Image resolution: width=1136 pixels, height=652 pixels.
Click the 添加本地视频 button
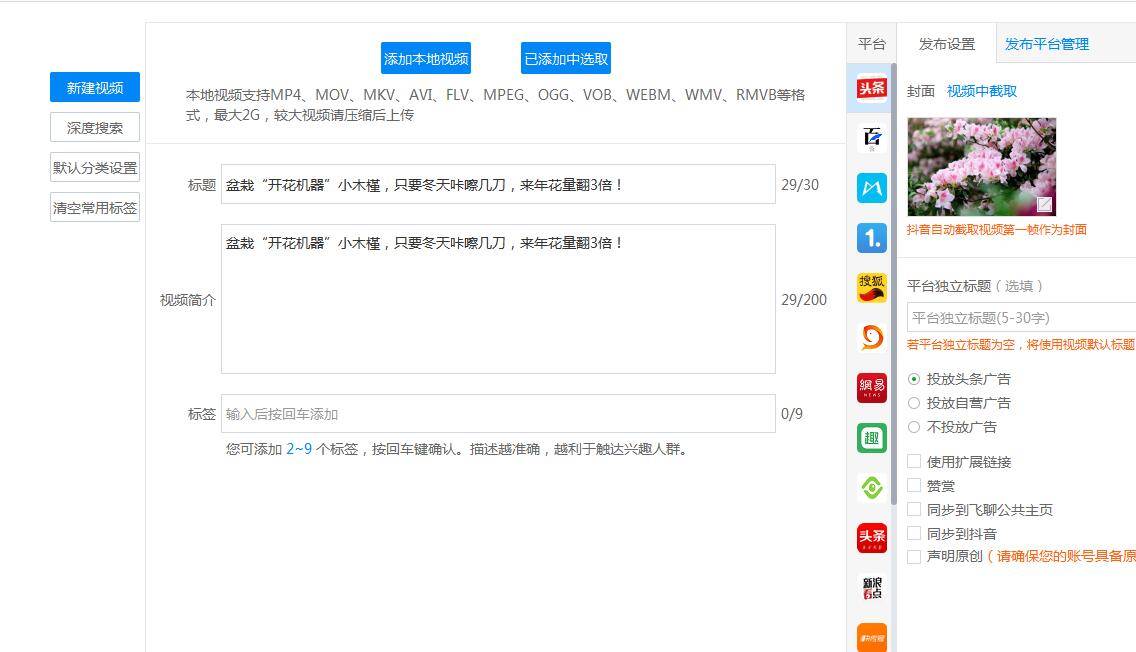point(426,59)
